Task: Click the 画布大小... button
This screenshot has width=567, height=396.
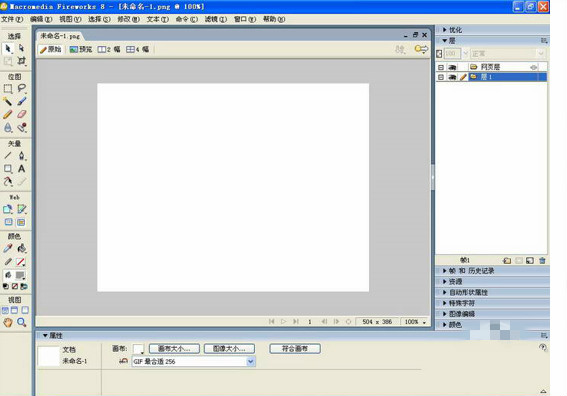Action: pyautogui.click(x=174, y=349)
